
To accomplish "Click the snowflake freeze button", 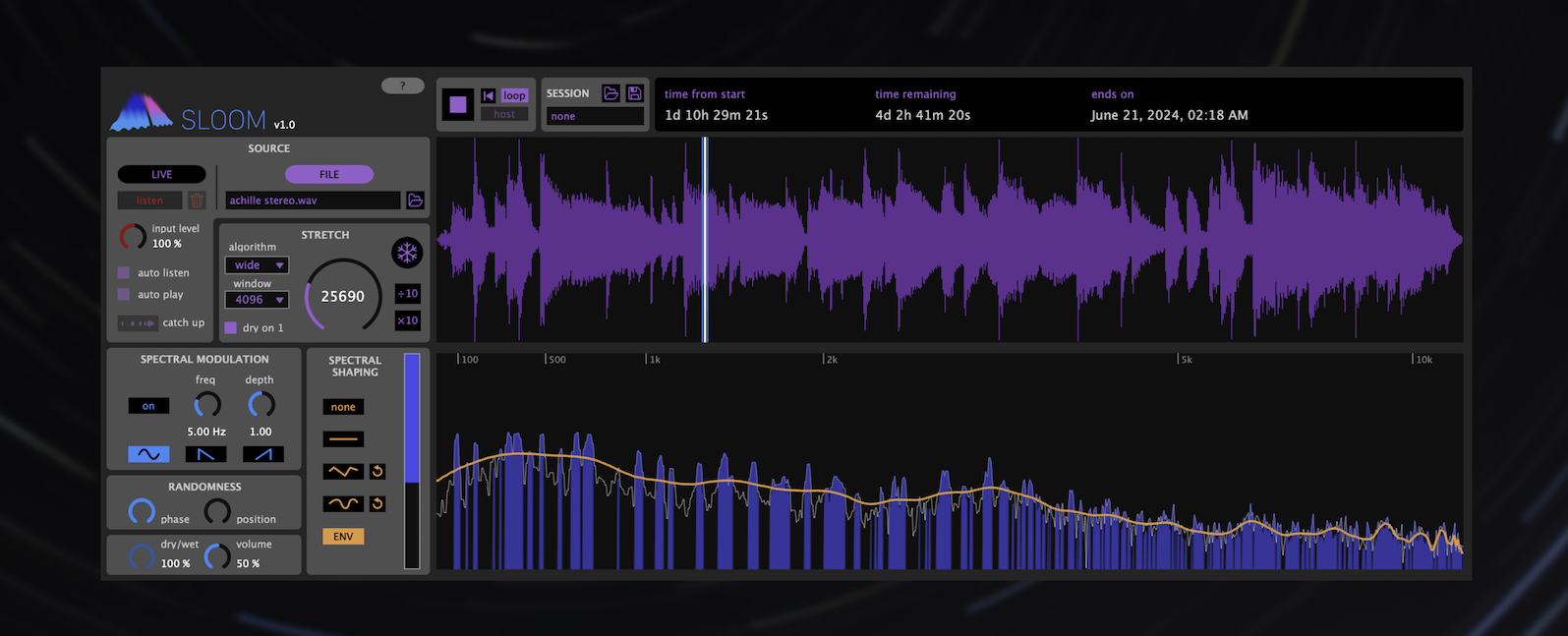I will [406, 253].
